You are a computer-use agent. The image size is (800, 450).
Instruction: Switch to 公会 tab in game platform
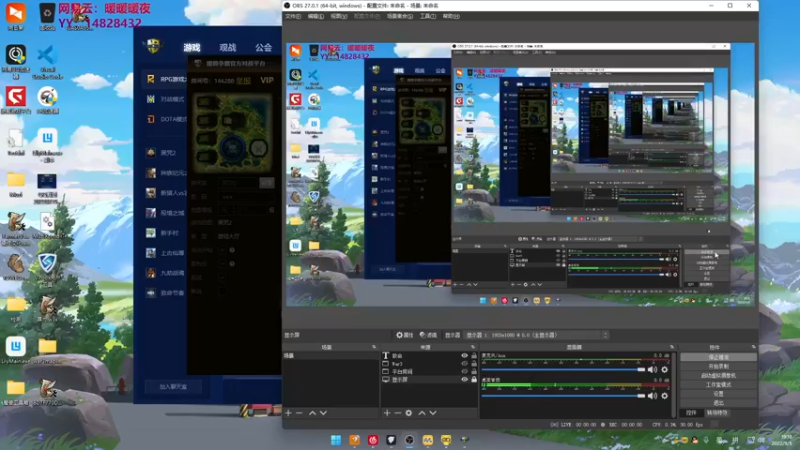(263, 47)
